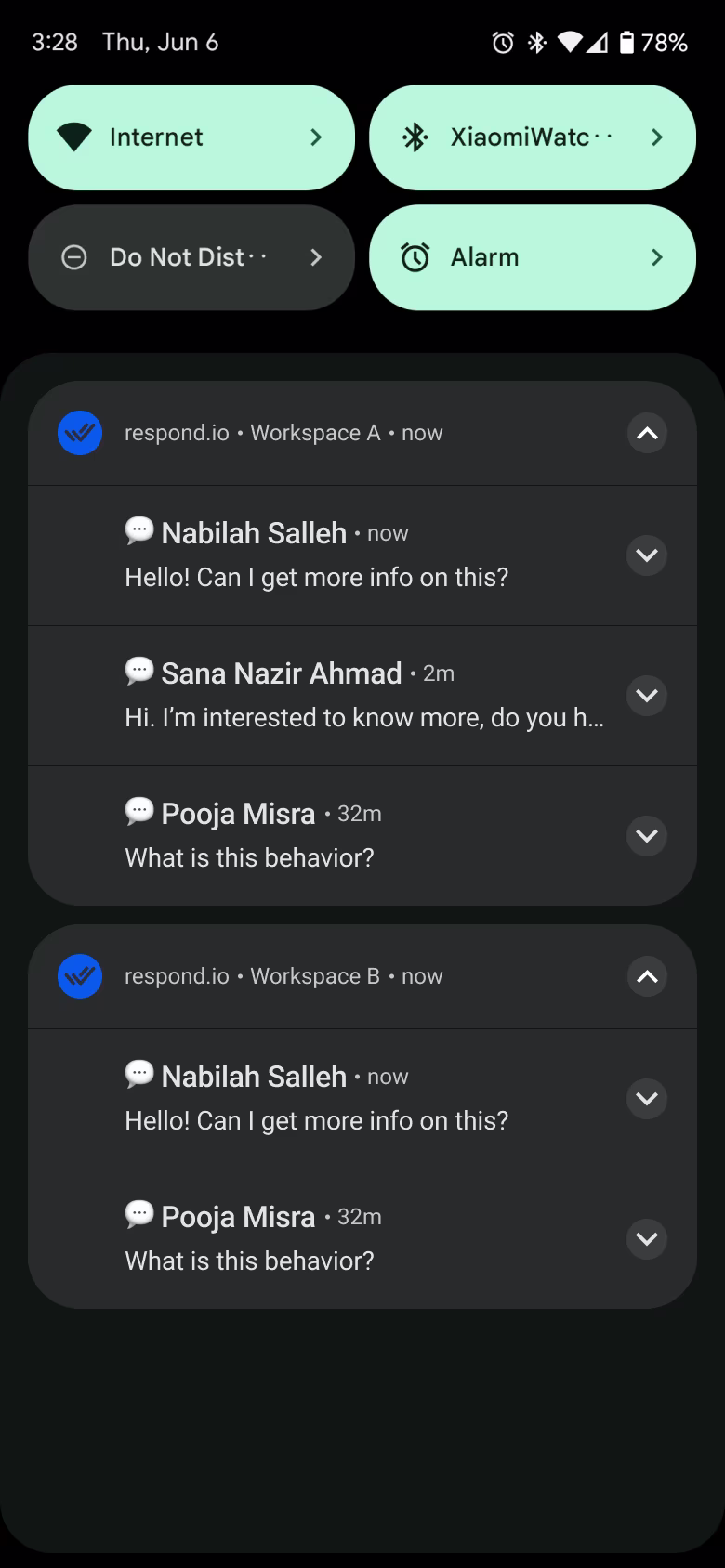
Task: Tap chat bubble icon beside Sana Nazir Ahmad
Action: tap(139, 670)
